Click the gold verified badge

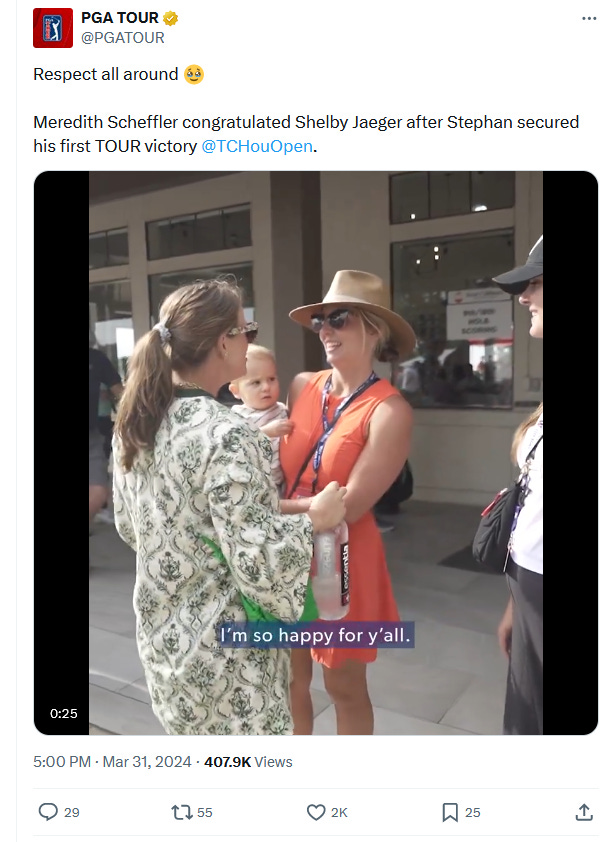[x=171, y=18]
